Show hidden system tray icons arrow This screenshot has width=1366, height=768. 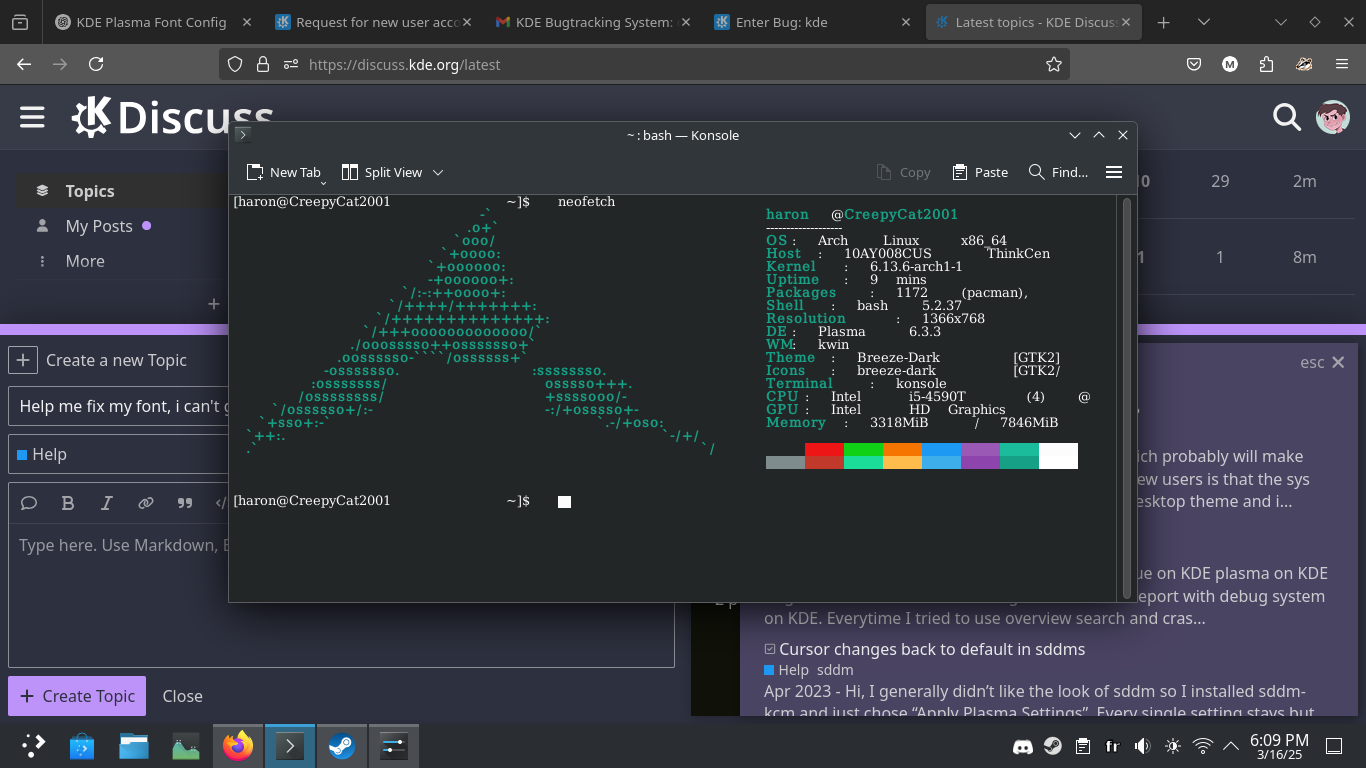(1231, 746)
